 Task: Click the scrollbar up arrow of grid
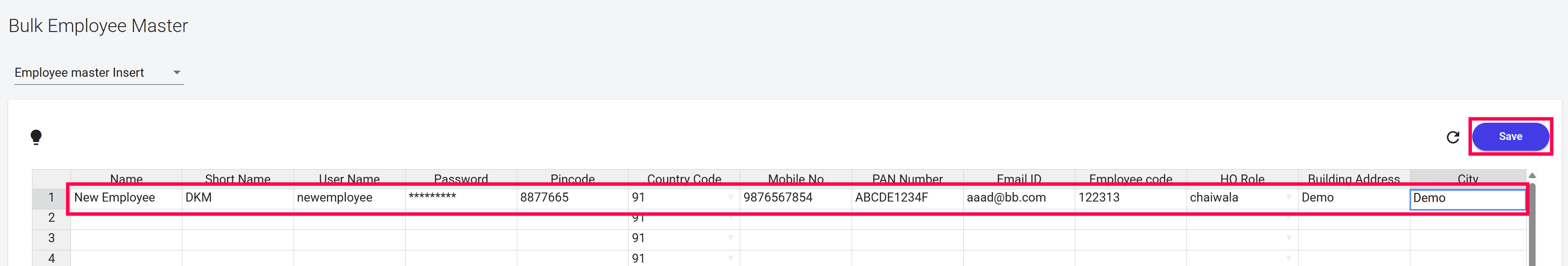(1532, 176)
